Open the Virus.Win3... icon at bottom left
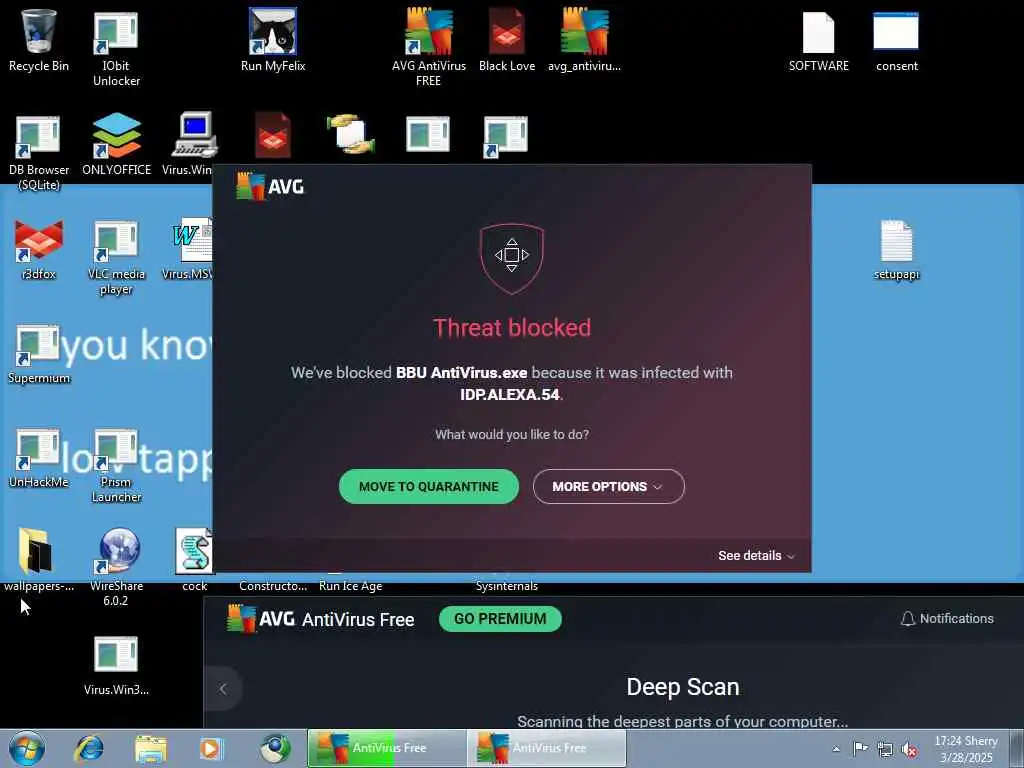1024x768 pixels. [x=116, y=666]
